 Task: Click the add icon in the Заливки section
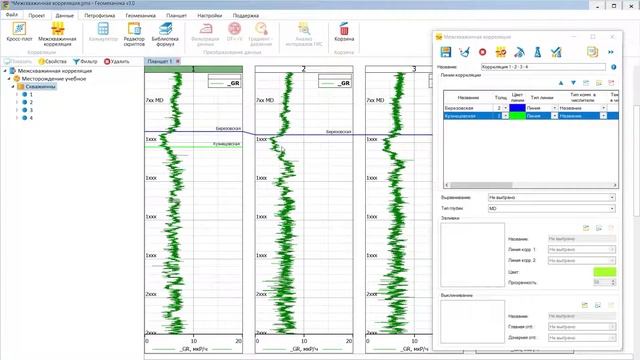tap(586, 228)
